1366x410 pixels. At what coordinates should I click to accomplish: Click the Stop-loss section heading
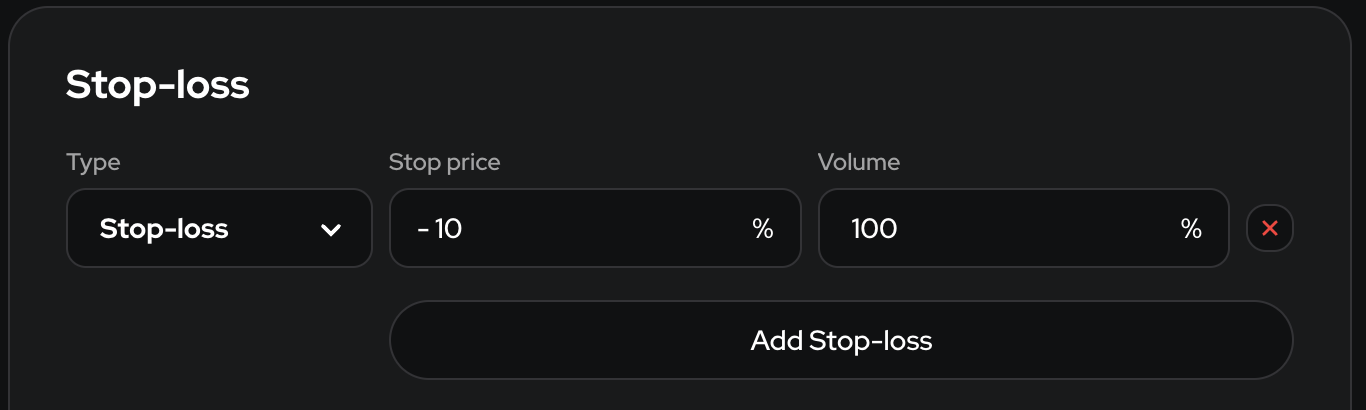(x=157, y=86)
